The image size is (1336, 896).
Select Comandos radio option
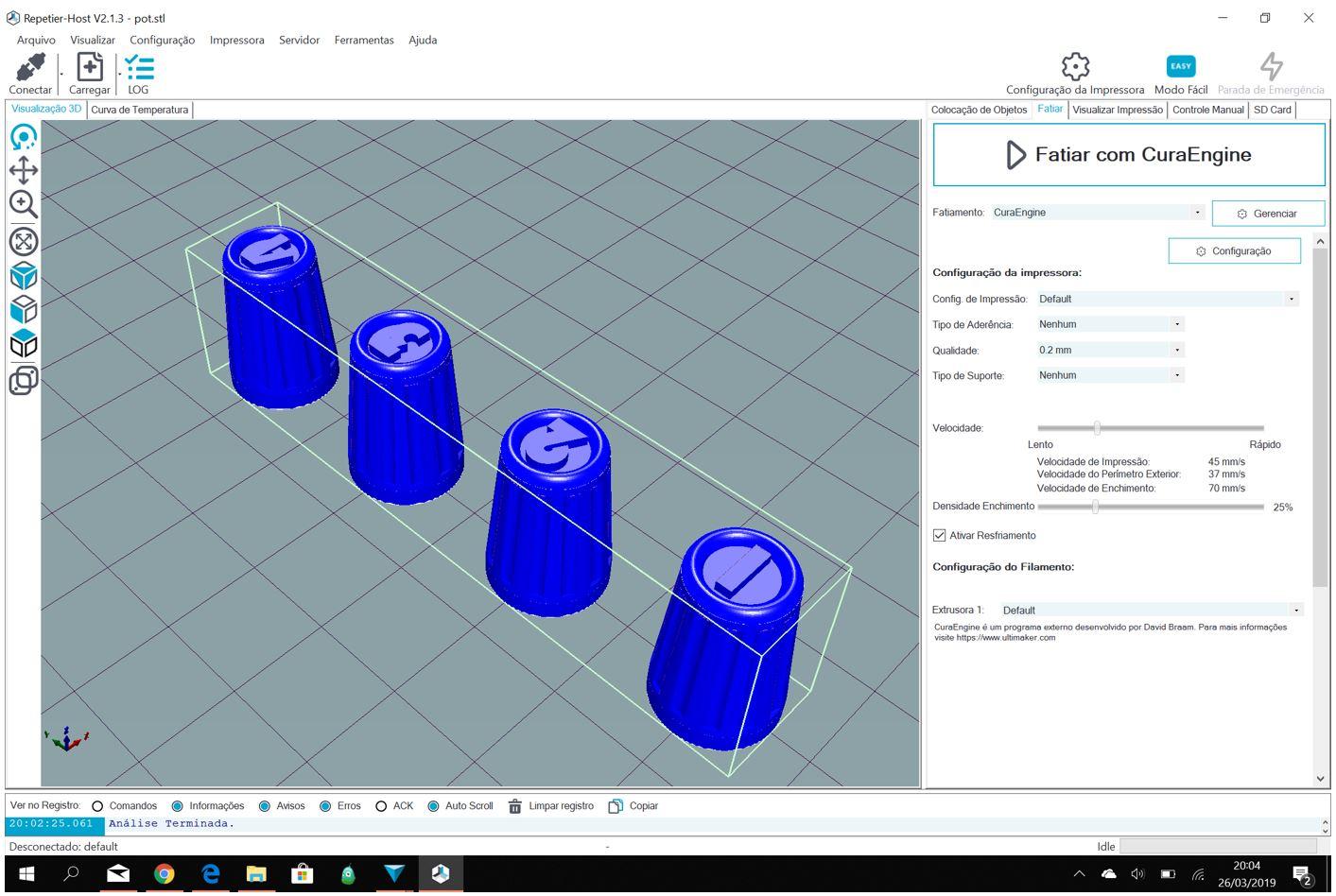[x=97, y=806]
